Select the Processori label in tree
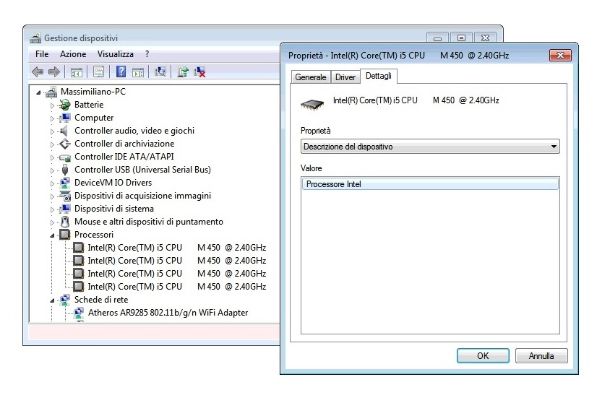Screen dimensions: 610x403 coord(94,235)
